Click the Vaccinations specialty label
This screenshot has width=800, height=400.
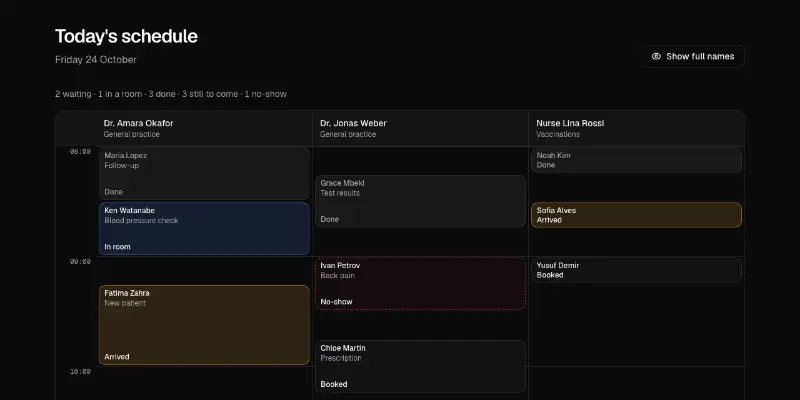[x=558, y=134]
